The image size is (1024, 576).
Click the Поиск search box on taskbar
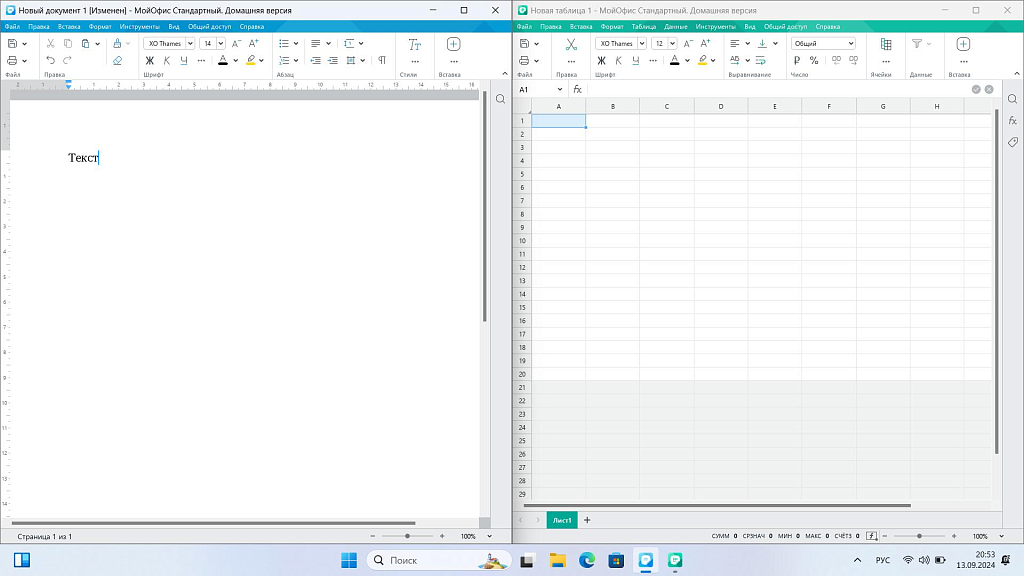click(x=425, y=561)
